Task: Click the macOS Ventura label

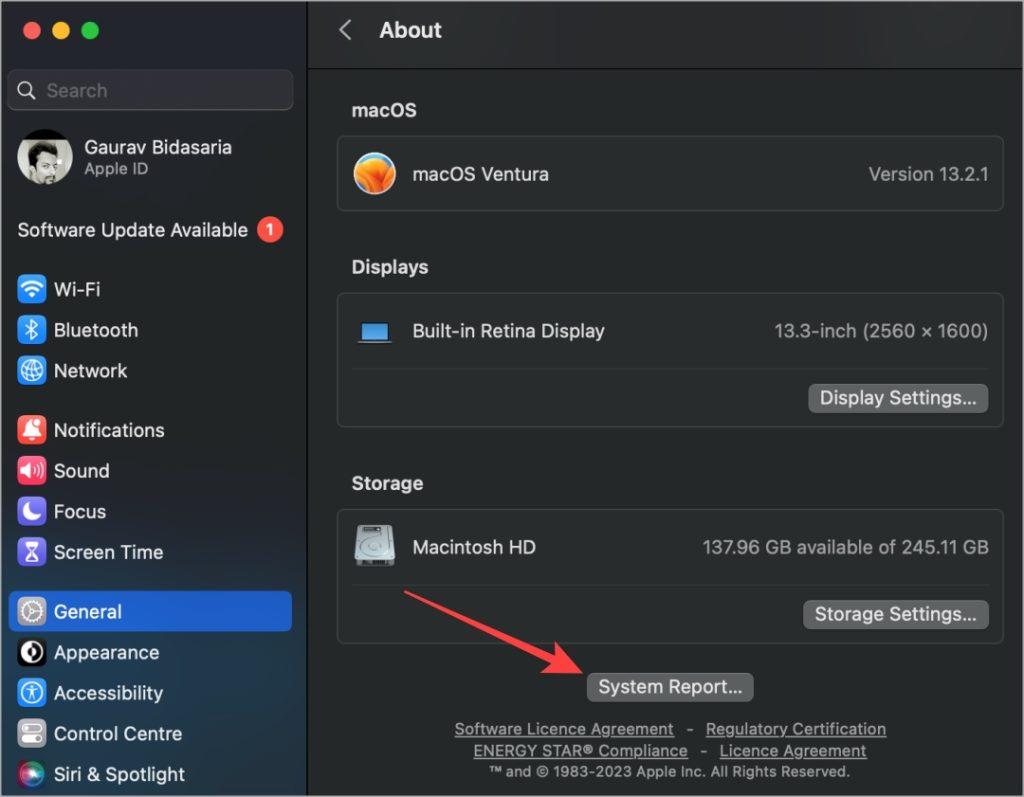Action: click(480, 174)
